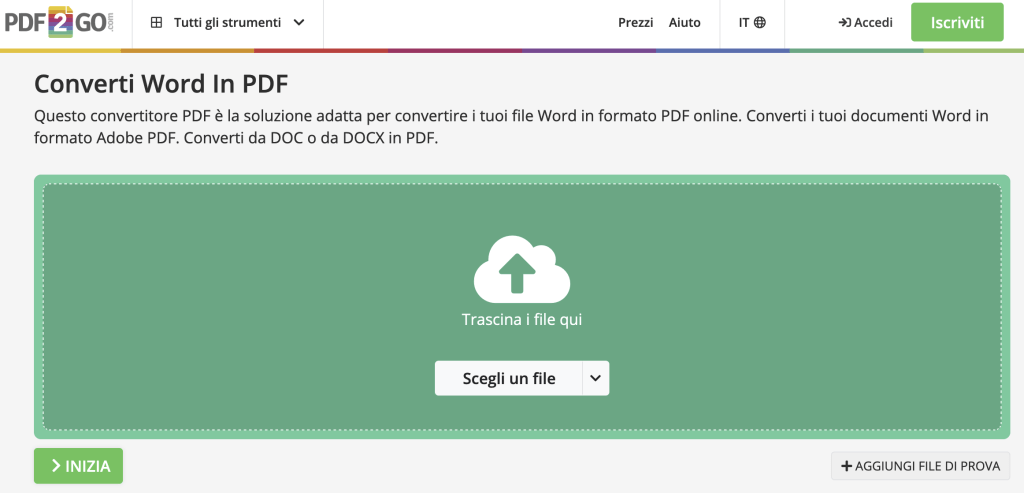Open the IT language selector
This screenshot has height=493, width=1024.
point(752,23)
